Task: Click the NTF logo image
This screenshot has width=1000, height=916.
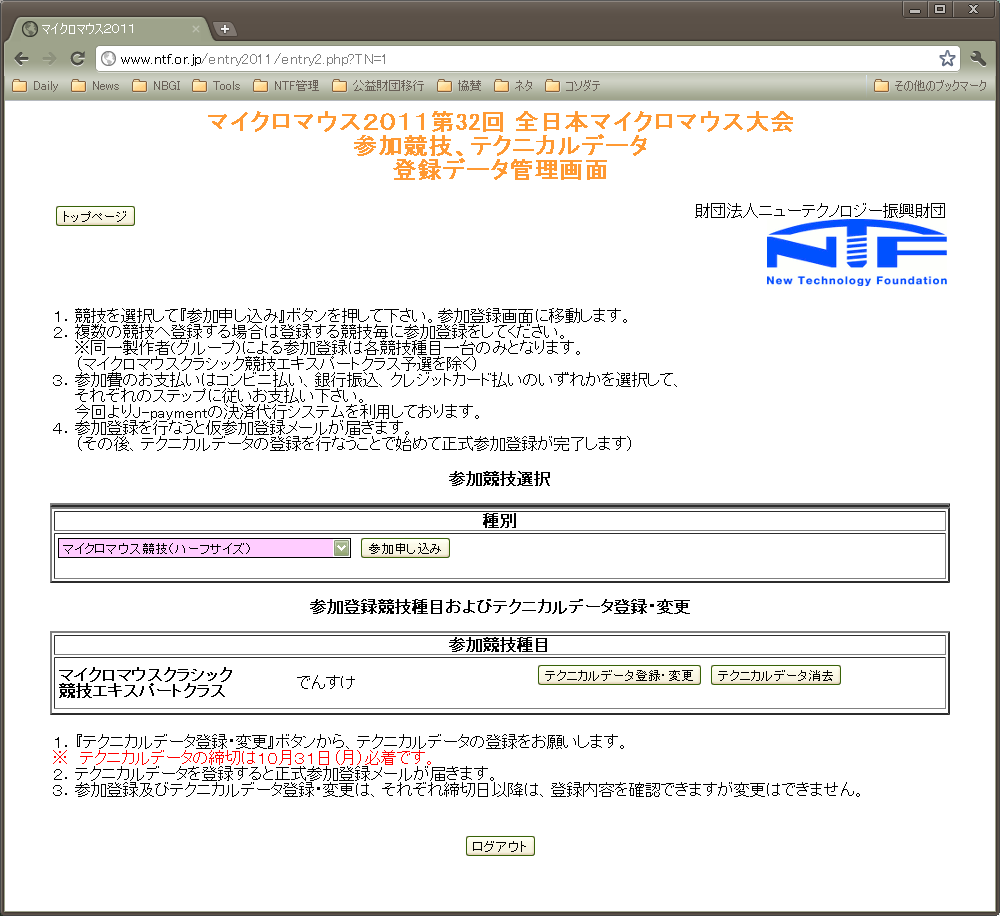Action: pyautogui.click(x=856, y=253)
